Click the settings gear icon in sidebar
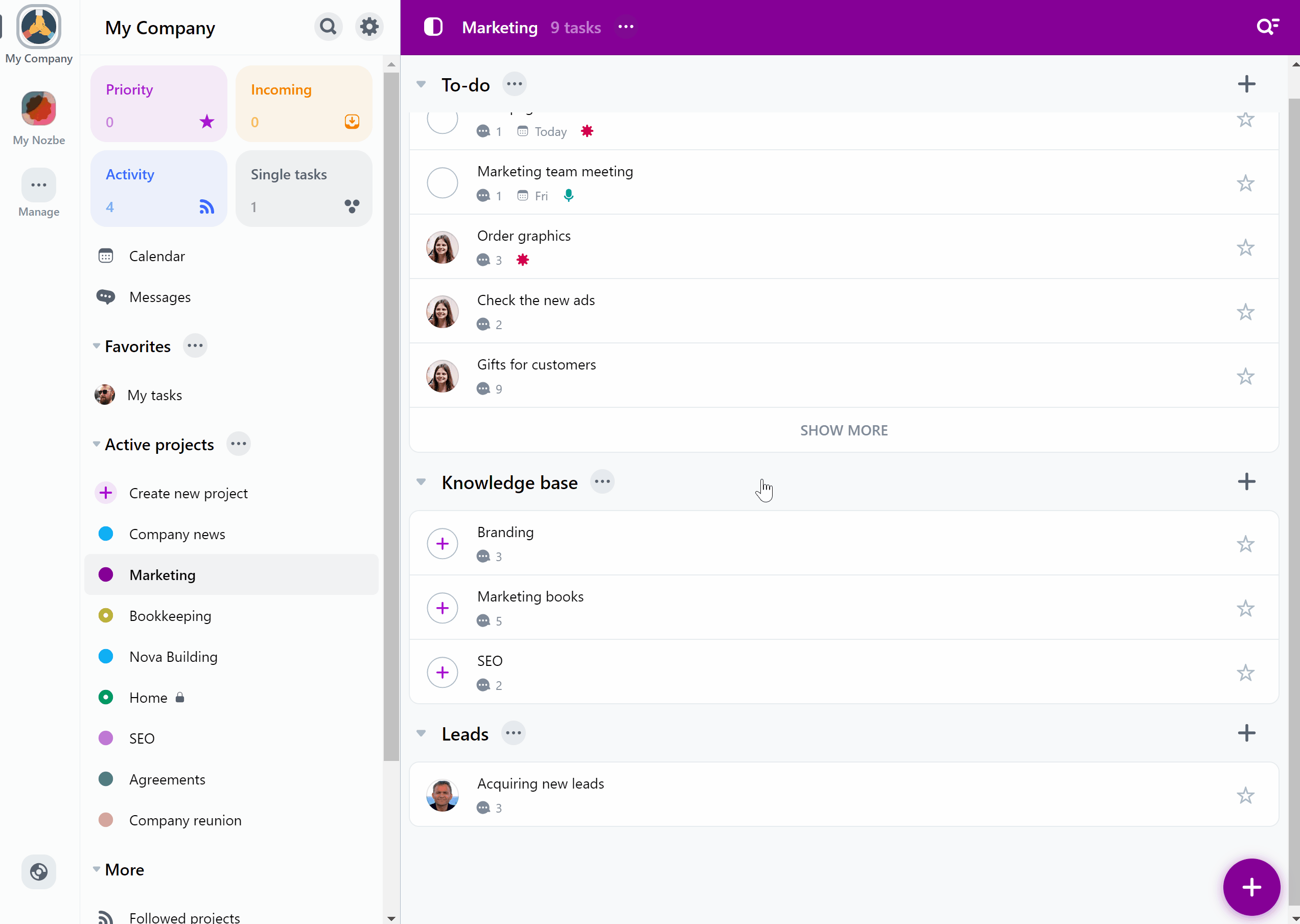The width and height of the screenshot is (1300, 924). pyautogui.click(x=368, y=26)
